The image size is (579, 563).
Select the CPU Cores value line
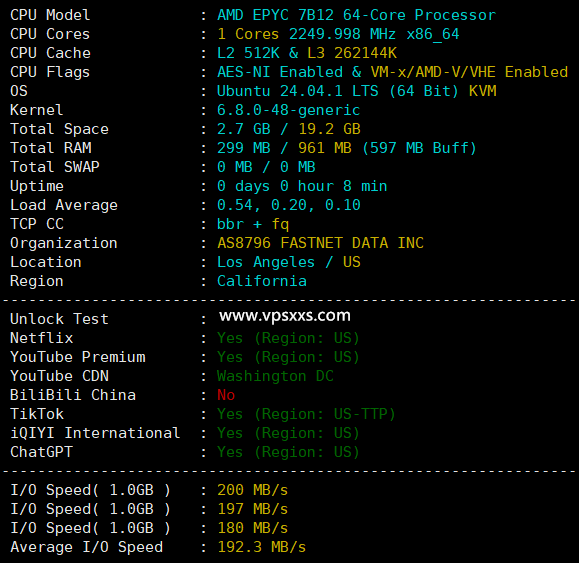tap(338, 34)
